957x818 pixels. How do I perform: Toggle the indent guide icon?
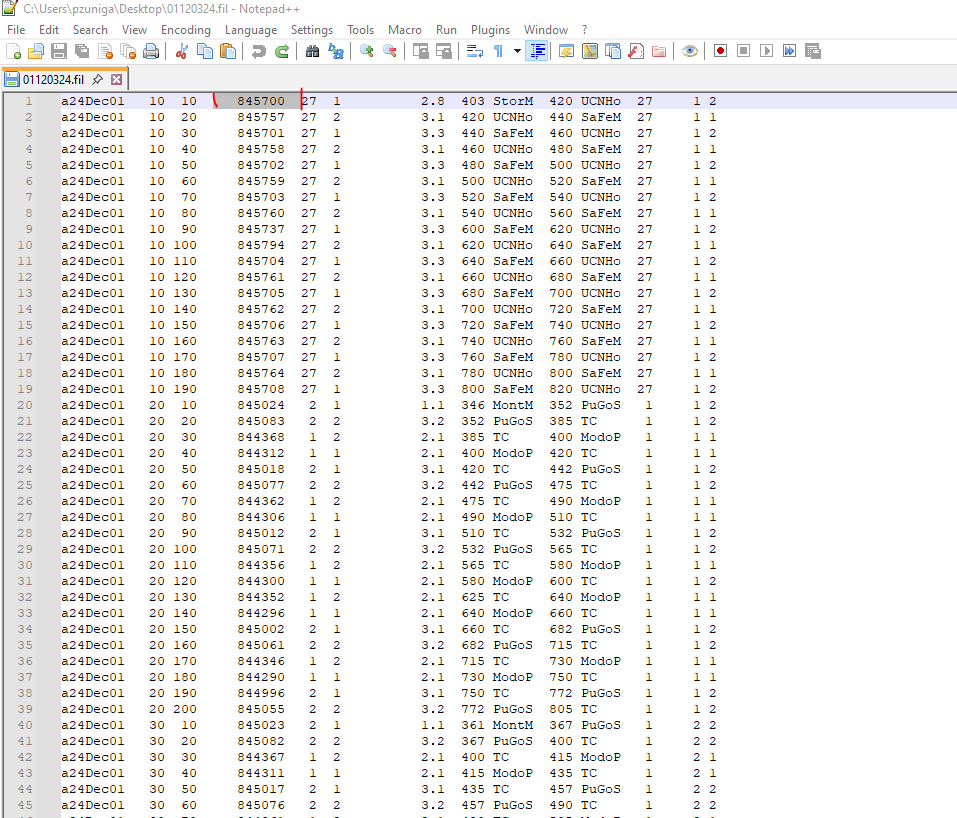point(537,51)
